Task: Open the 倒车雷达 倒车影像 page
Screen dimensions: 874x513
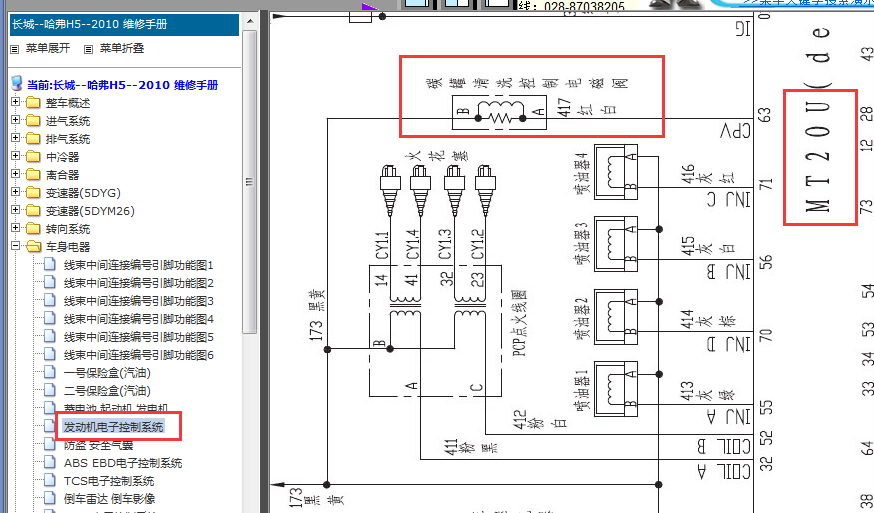Action: (x=109, y=499)
